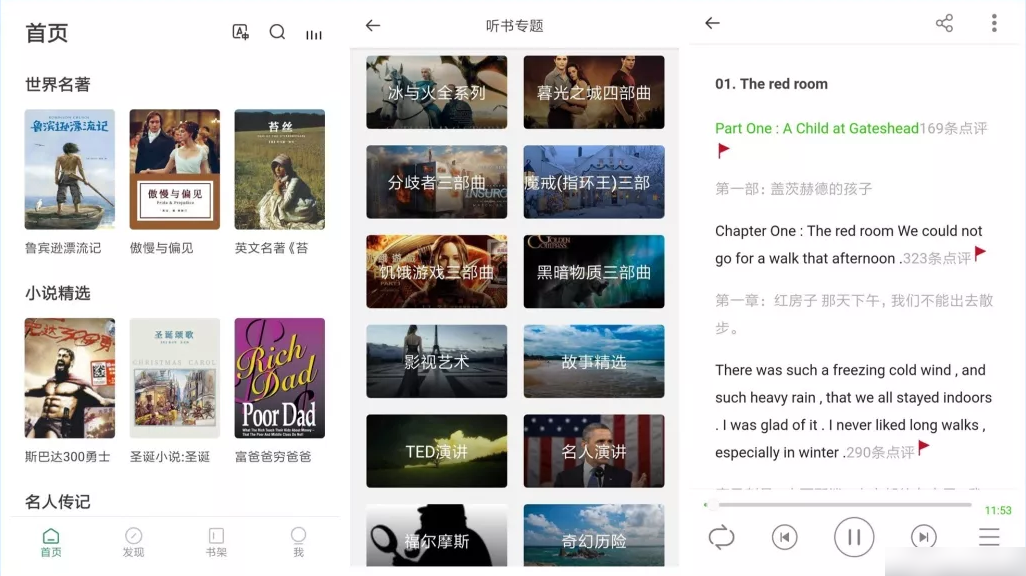Switch to the 书架 tab

[x=216, y=543]
